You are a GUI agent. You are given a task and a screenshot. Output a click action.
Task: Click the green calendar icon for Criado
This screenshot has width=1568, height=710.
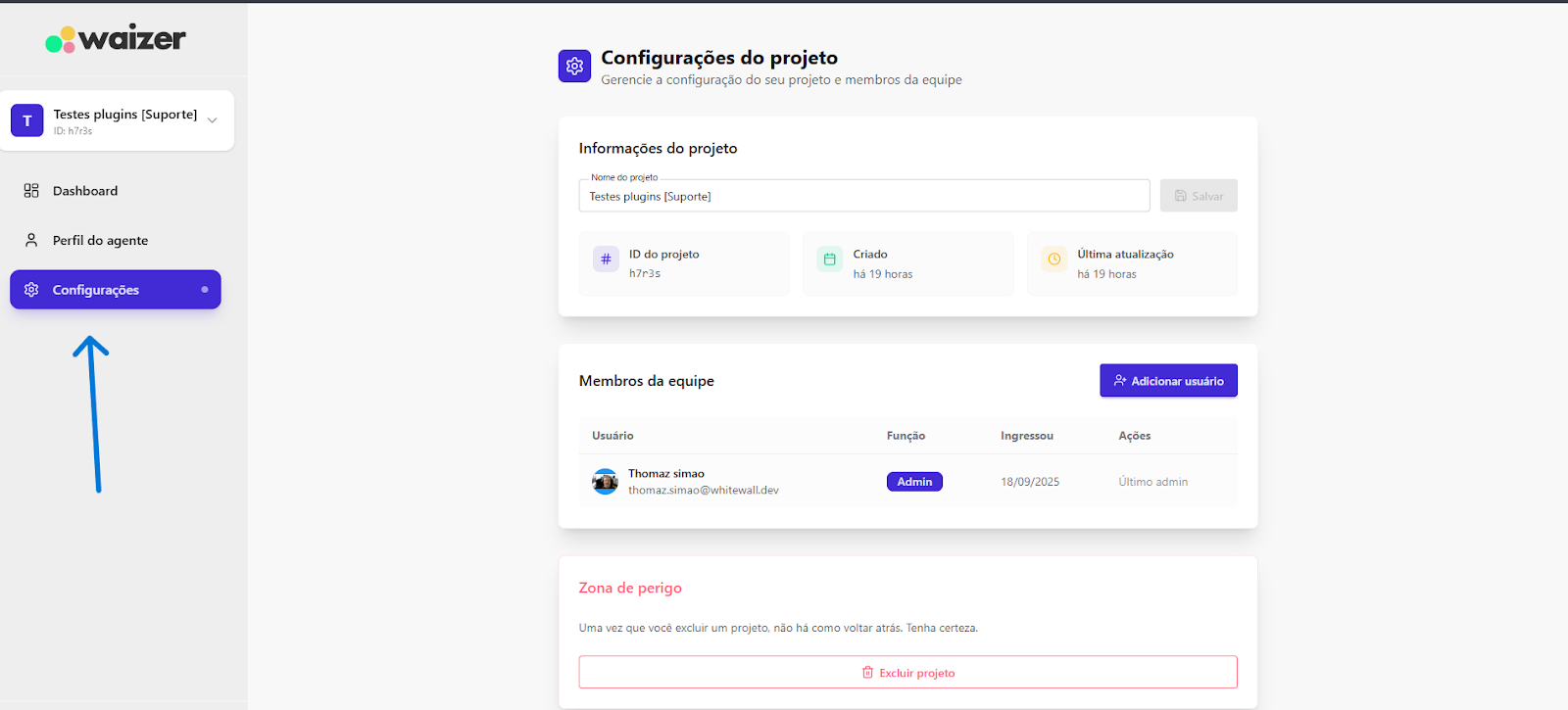(x=829, y=260)
